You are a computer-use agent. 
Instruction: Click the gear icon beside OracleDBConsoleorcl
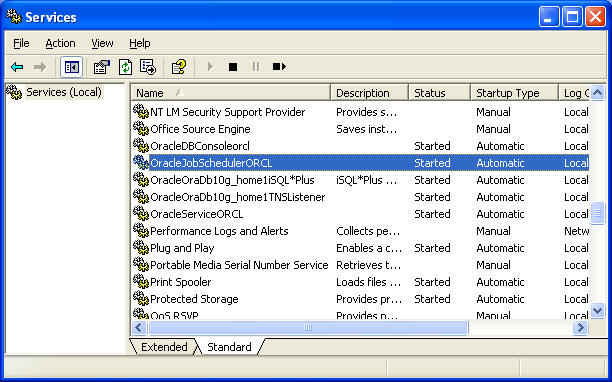[x=141, y=146]
